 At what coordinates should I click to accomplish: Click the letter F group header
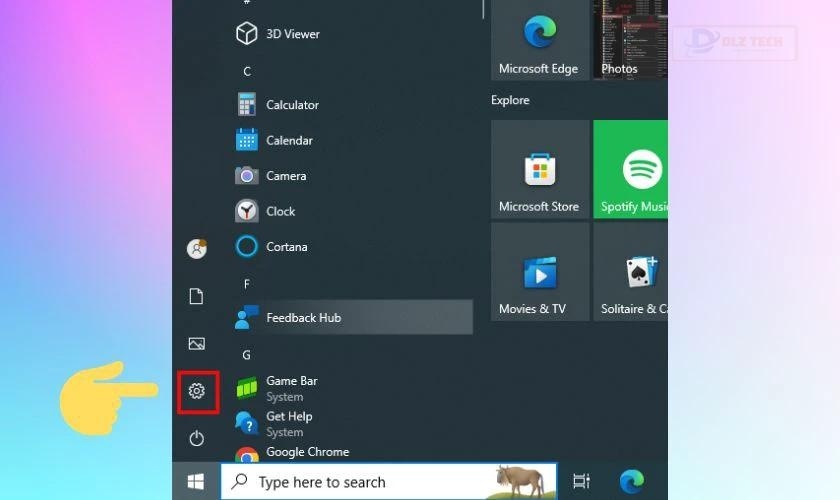coord(247,284)
